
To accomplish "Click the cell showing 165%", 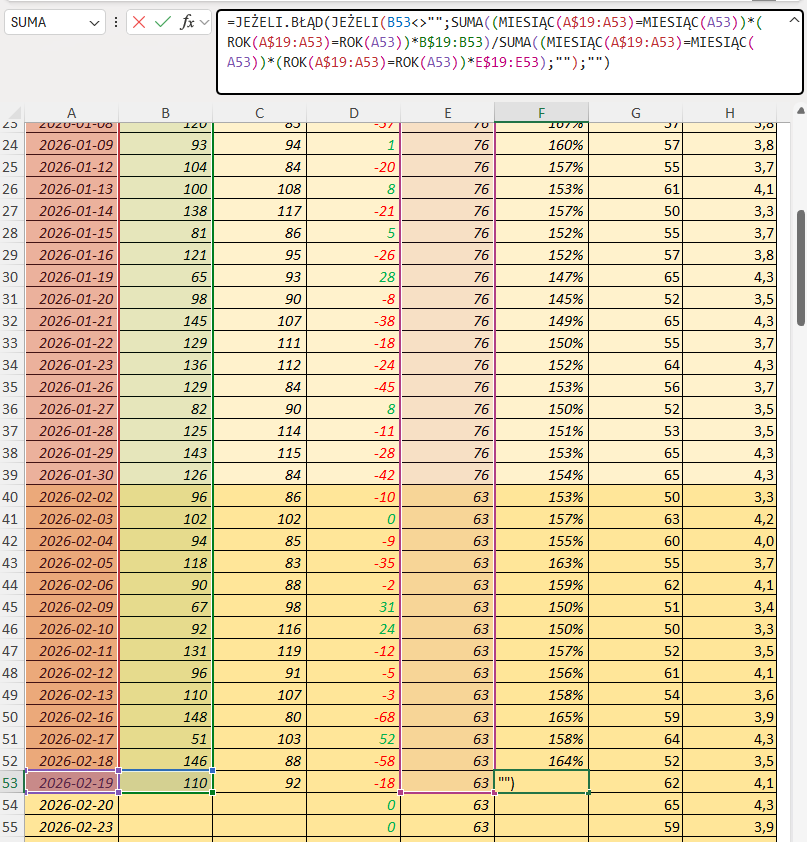I will (542, 717).
